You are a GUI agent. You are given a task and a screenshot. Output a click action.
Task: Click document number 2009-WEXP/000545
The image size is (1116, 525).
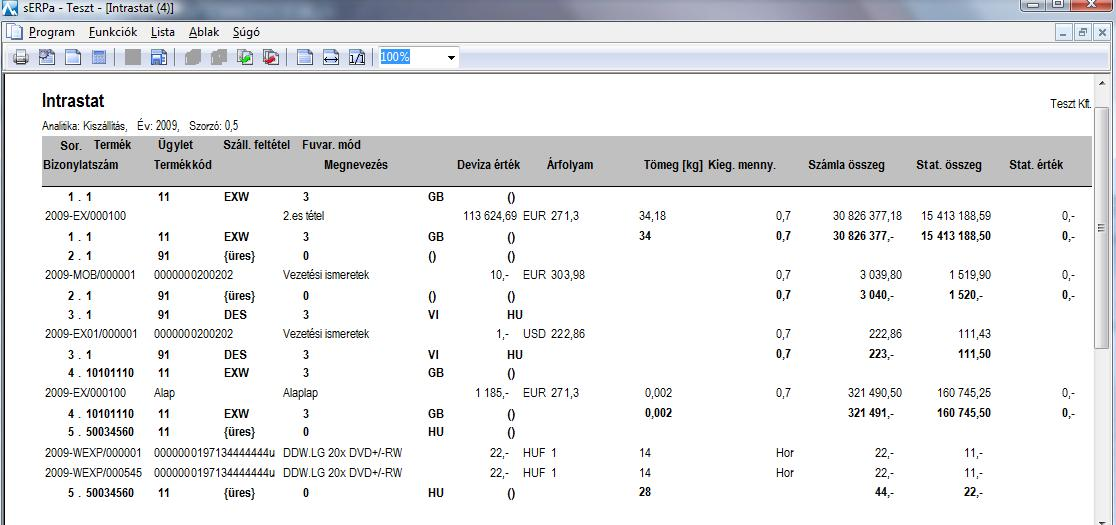coord(93,472)
